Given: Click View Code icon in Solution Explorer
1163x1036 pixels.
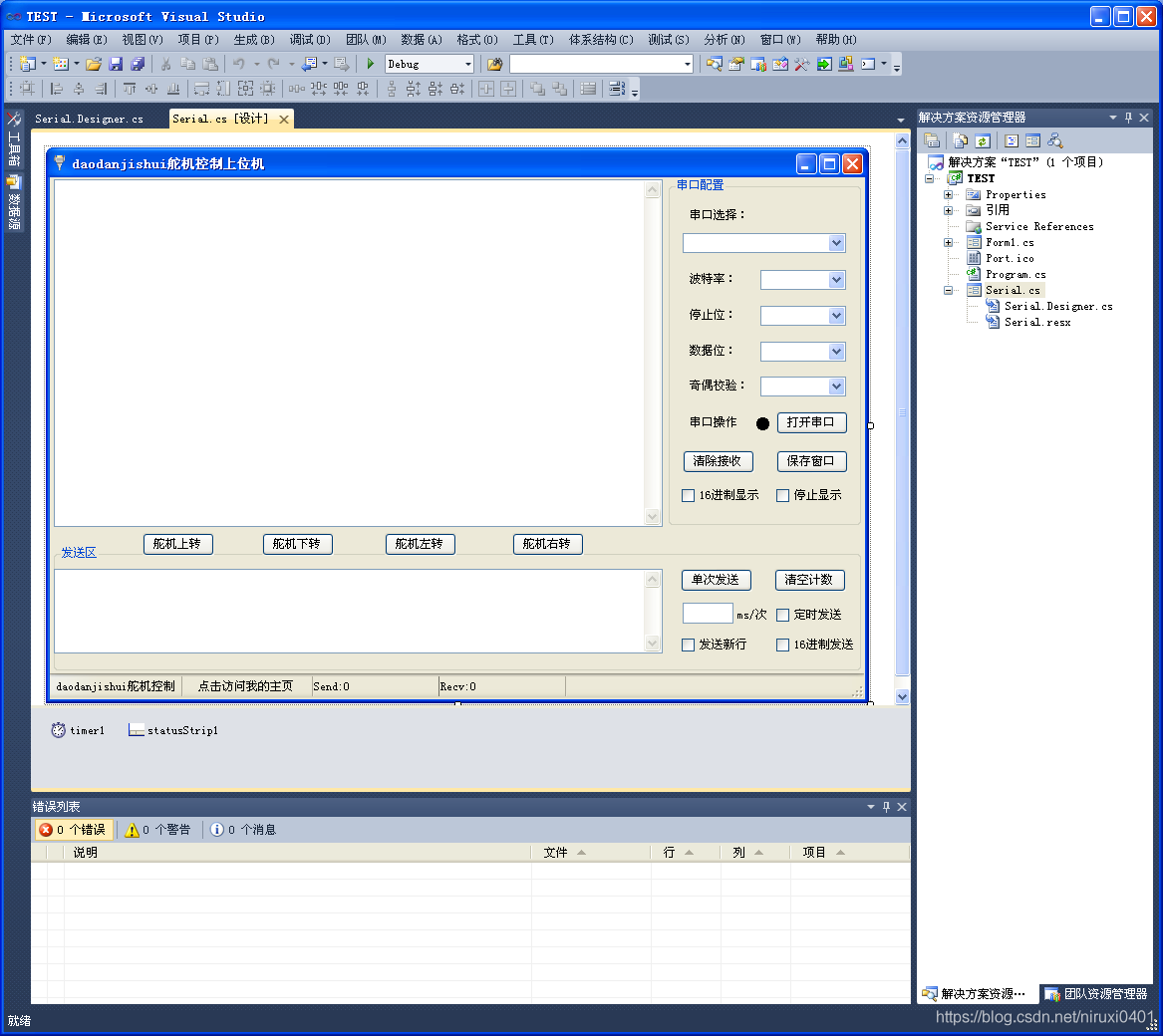Looking at the screenshot, I should pos(1012,140).
